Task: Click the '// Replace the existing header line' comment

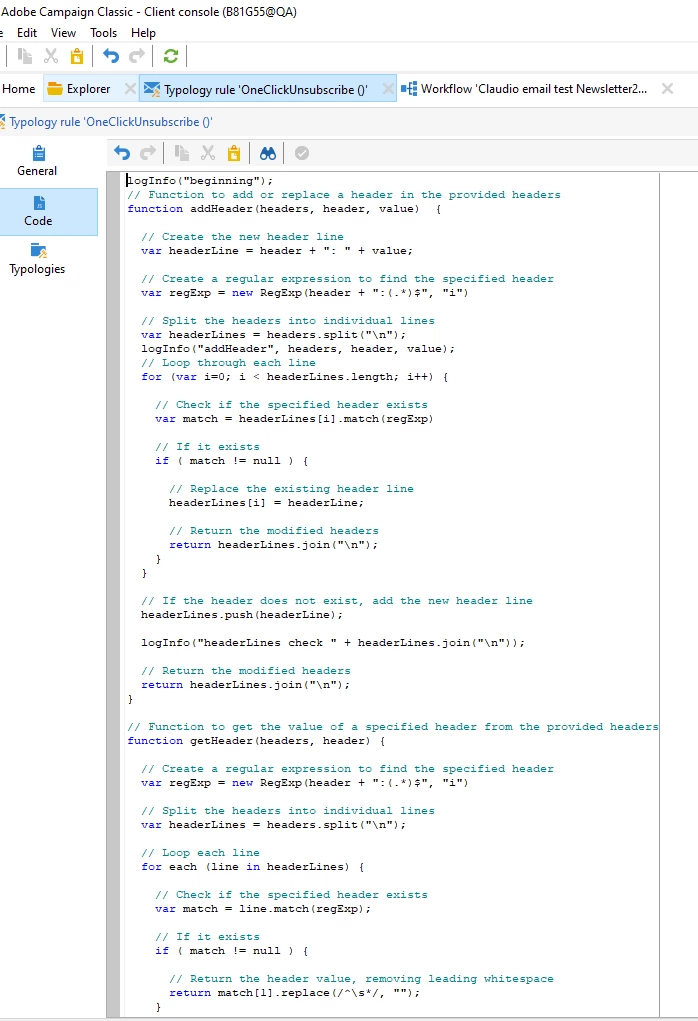Action: pos(291,488)
